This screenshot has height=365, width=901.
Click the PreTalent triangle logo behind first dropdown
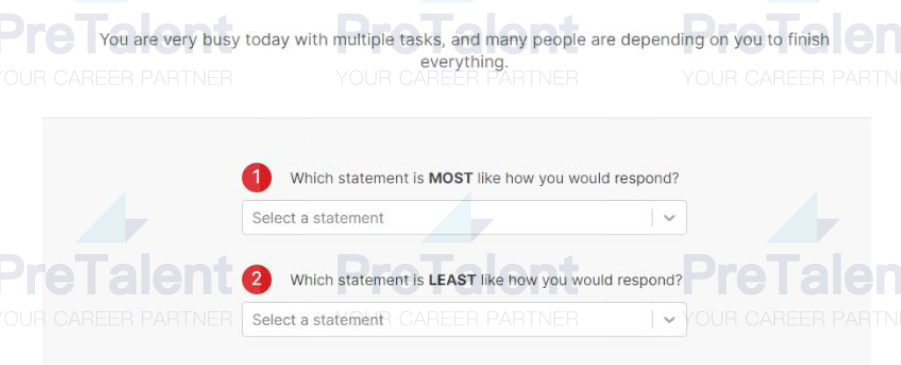click(457, 218)
